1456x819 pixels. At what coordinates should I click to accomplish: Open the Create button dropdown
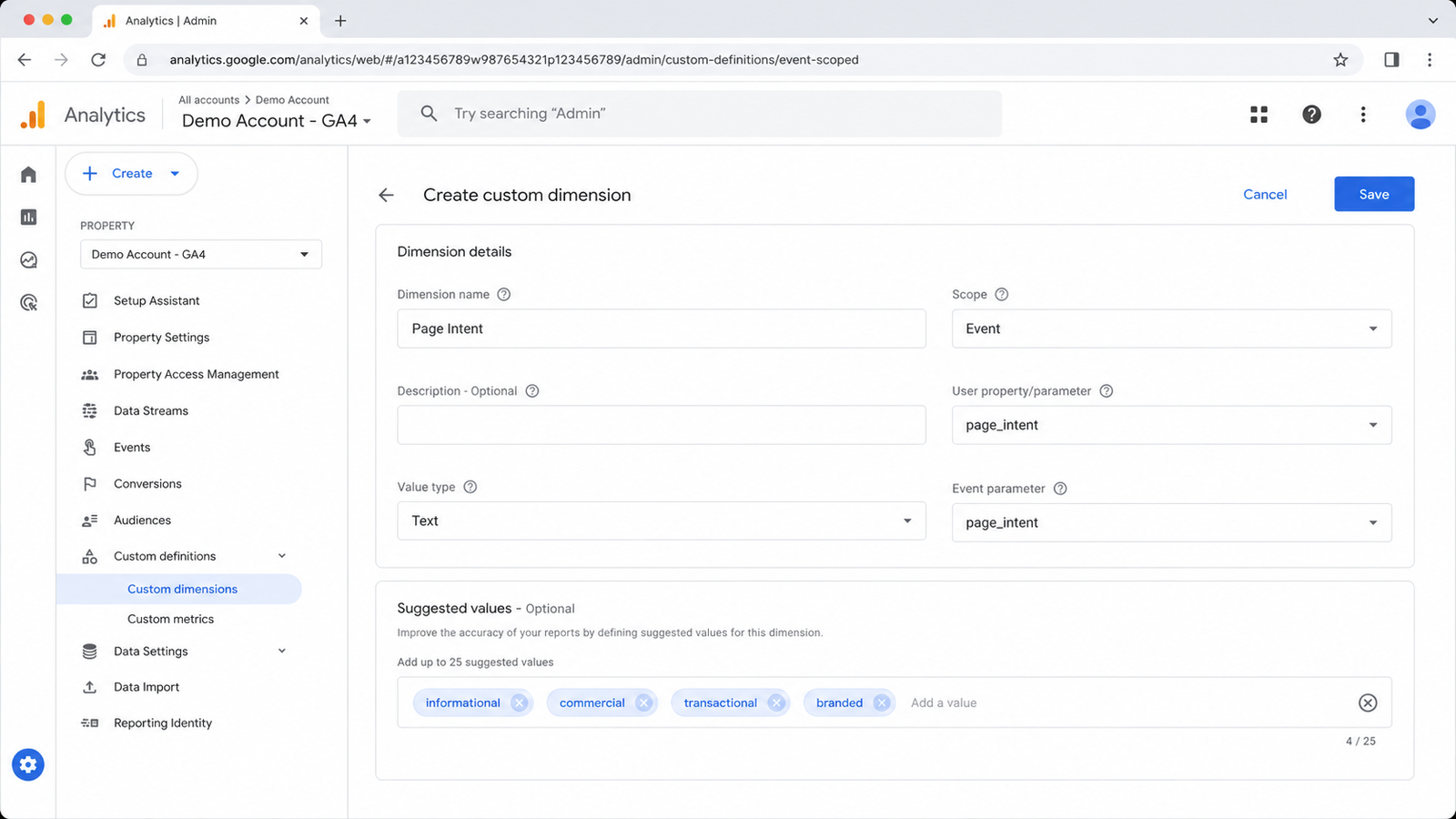[x=175, y=174]
